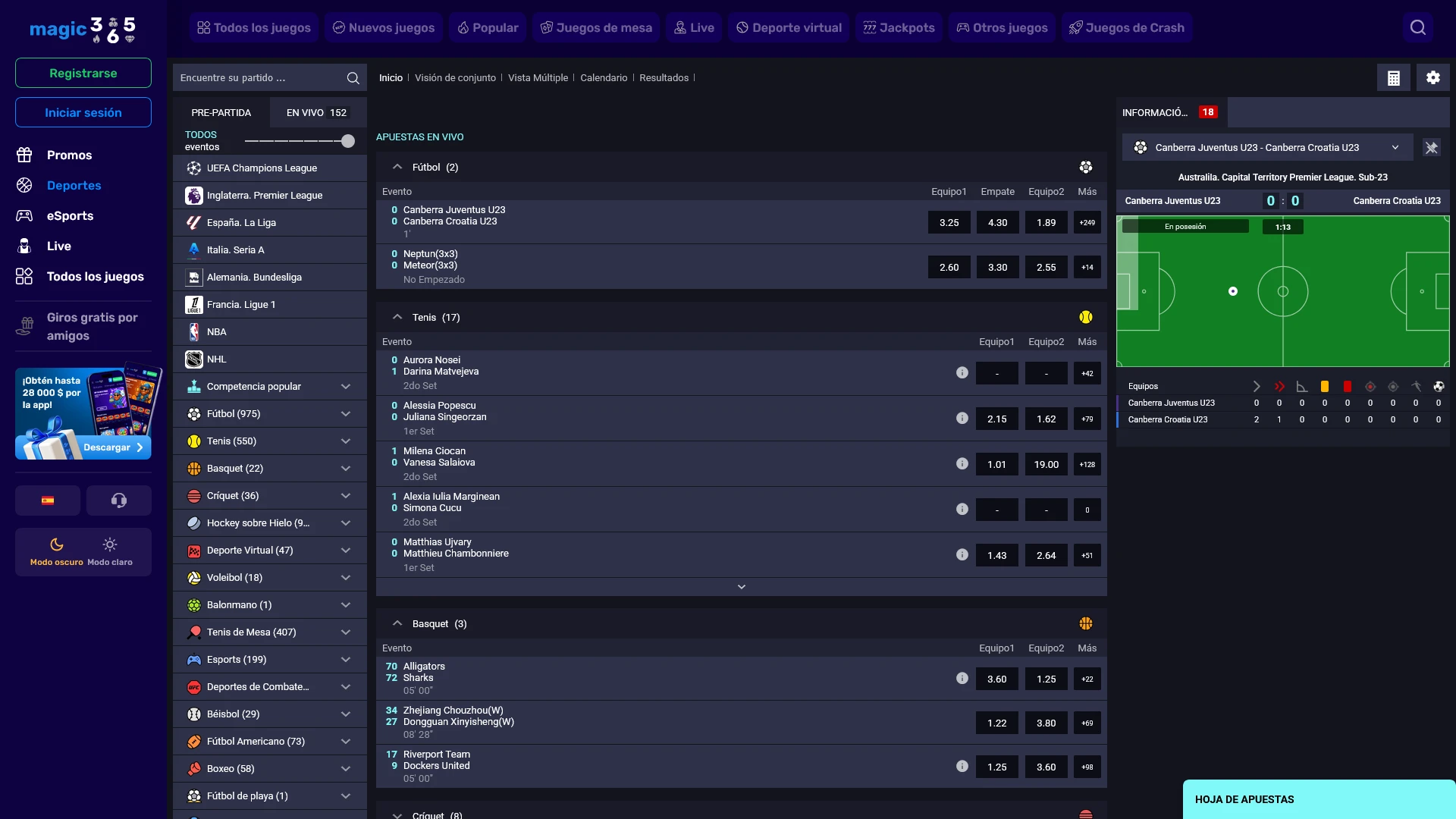Select draw odds 4.30 for Canberra match
The height and width of the screenshot is (819, 1456).
tap(998, 222)
